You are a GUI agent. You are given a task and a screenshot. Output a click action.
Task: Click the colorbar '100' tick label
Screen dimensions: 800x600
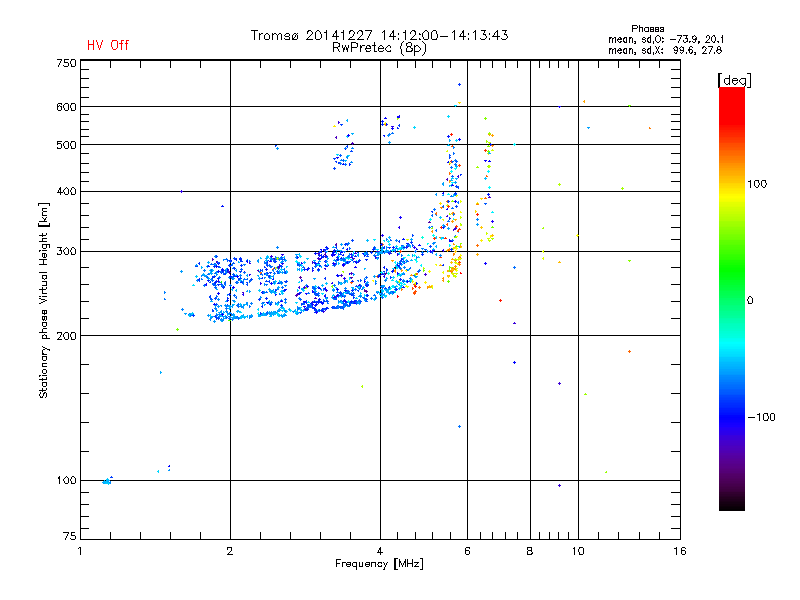click(757, 184)
